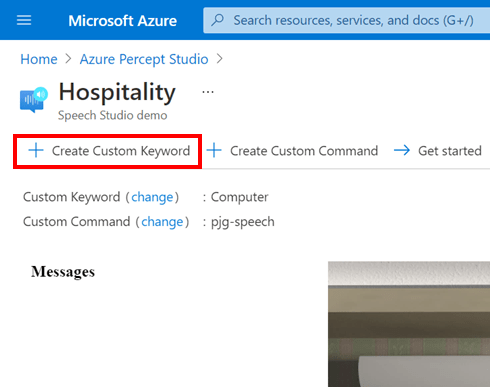This screenshot has width=490, height=387.
Task: Click the Microsoft Azure title
Action: tap(123, 21)
